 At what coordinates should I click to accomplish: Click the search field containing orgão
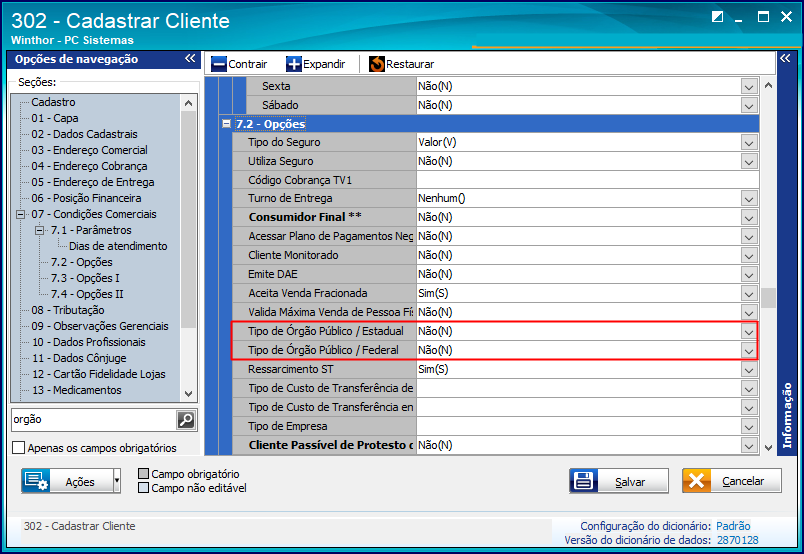click(93, 420)
